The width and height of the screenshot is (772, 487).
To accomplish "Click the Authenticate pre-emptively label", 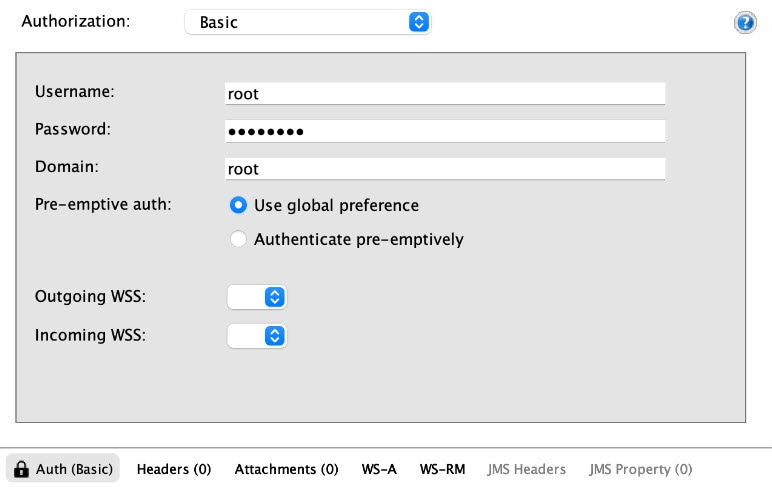I will coord(358,239).
